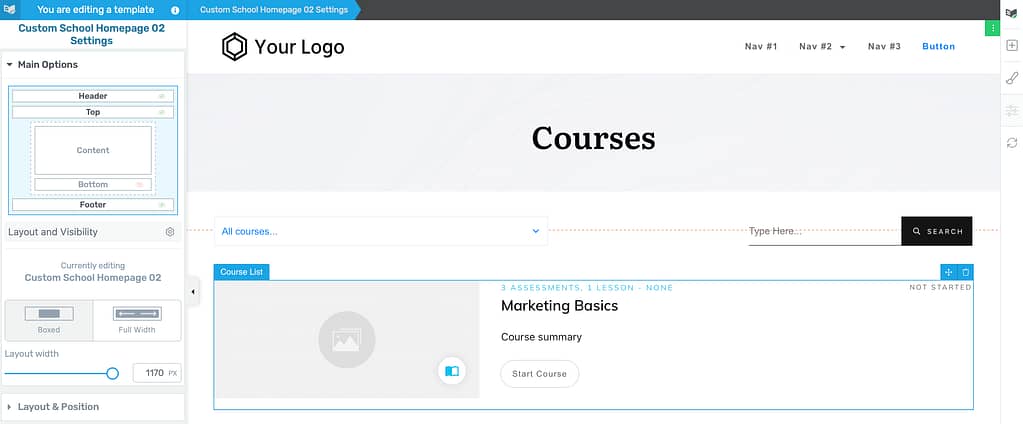Click the Layout width slider handle
The image size is (1023, 424).
[112, 373]
